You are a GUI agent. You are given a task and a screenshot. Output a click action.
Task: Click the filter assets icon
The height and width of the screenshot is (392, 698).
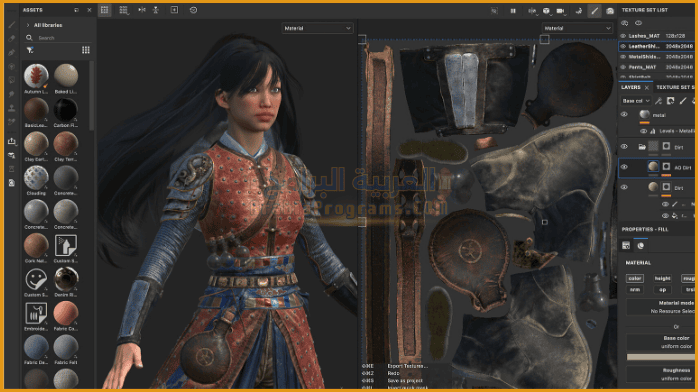[30, 50]
